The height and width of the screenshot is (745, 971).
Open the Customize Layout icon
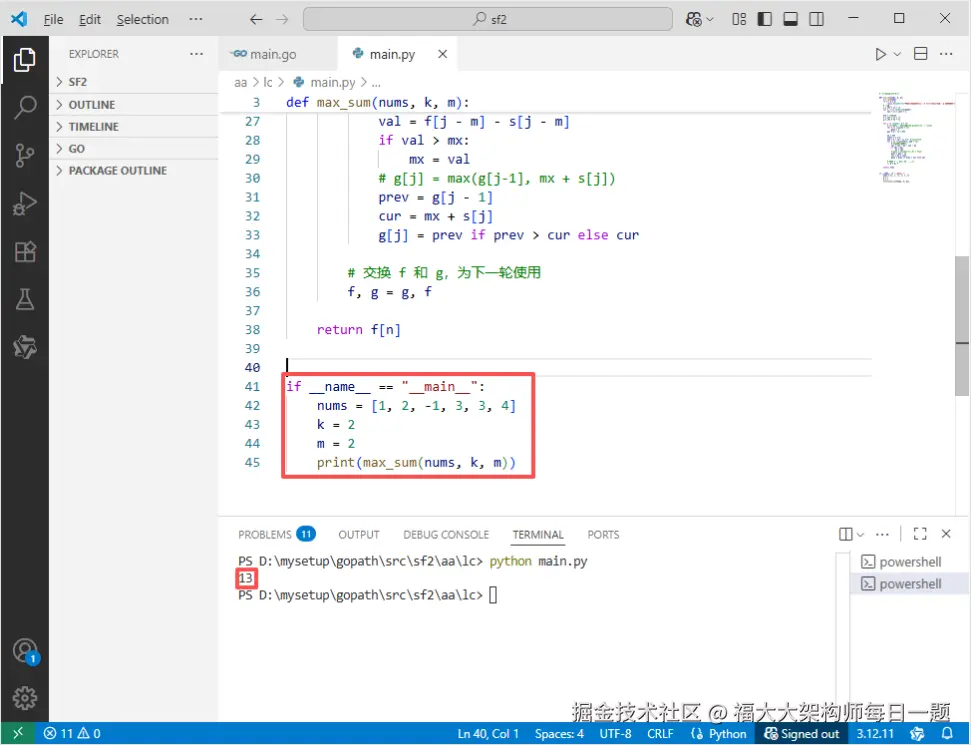pos(739,19)
